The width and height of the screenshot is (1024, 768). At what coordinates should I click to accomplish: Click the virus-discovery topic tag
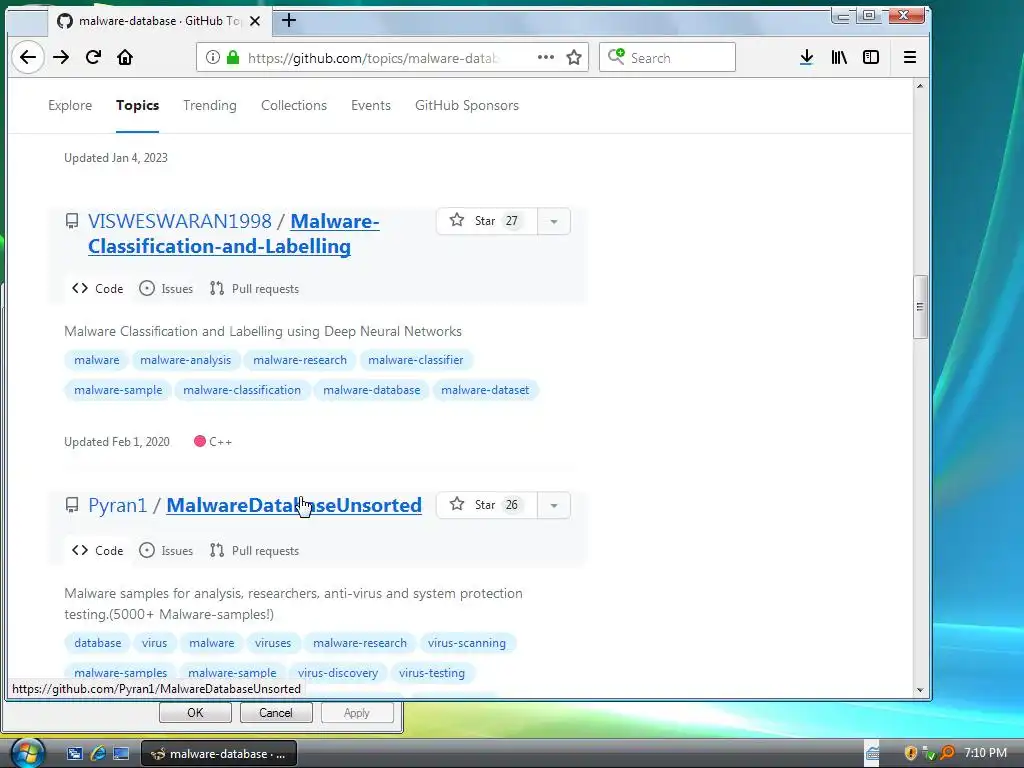pyautogui.click(x=338, y=673)
